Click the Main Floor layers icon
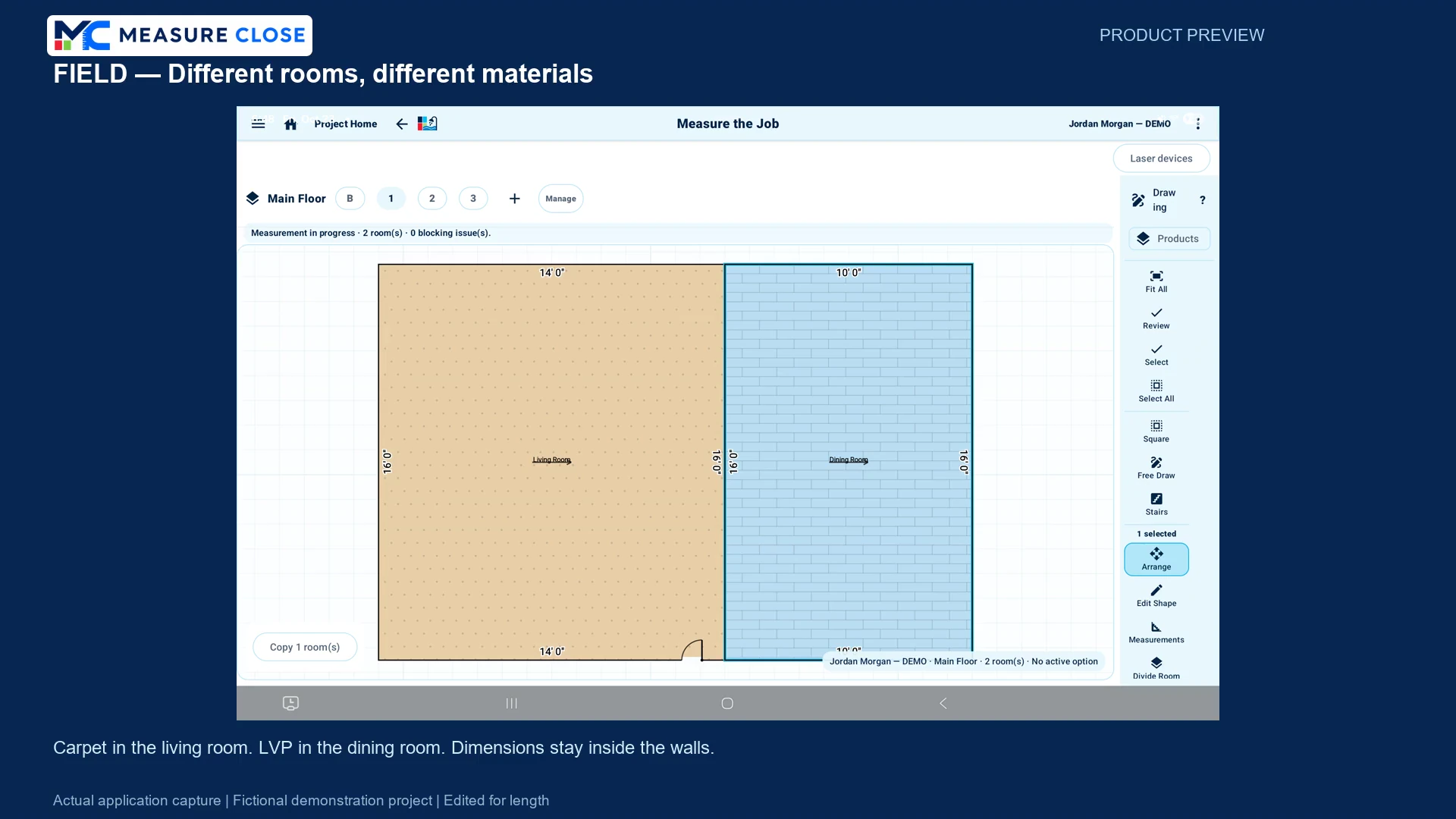The height and width of the screenshot is (819, 1456). coord(253,199)
